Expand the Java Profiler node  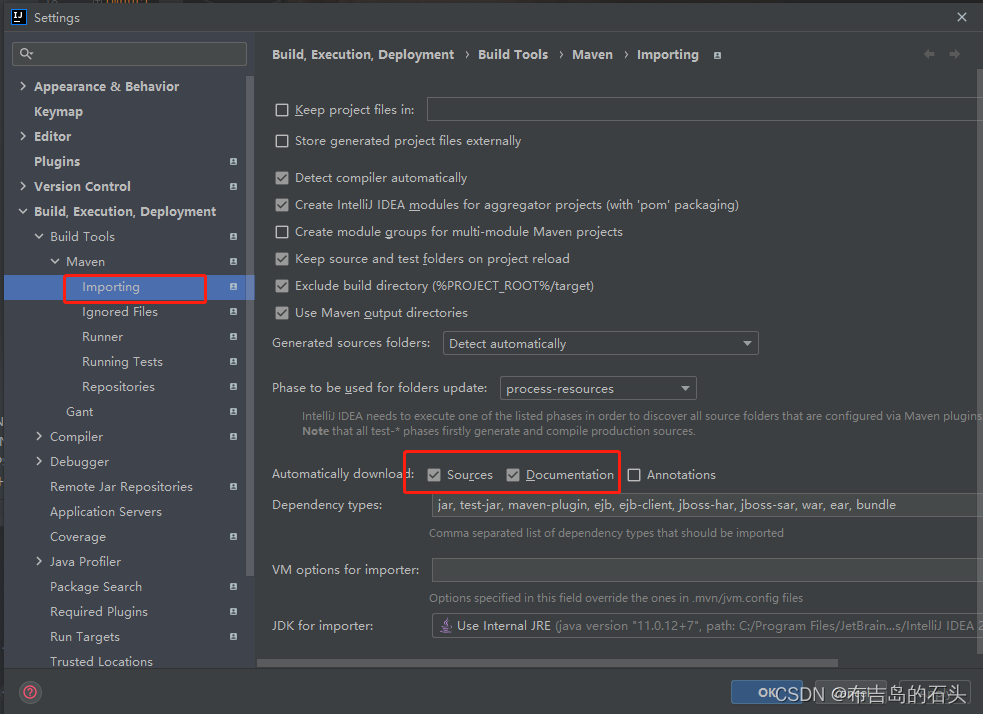39,562
